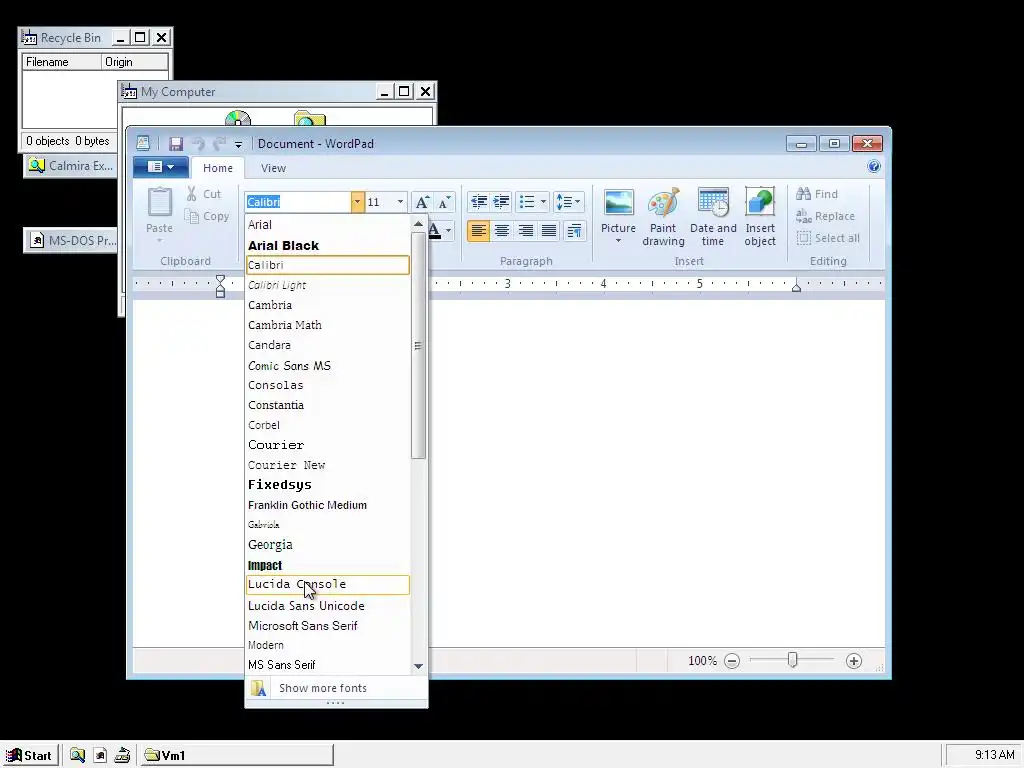Toggle Center text alignment

[x=502, y=231]
